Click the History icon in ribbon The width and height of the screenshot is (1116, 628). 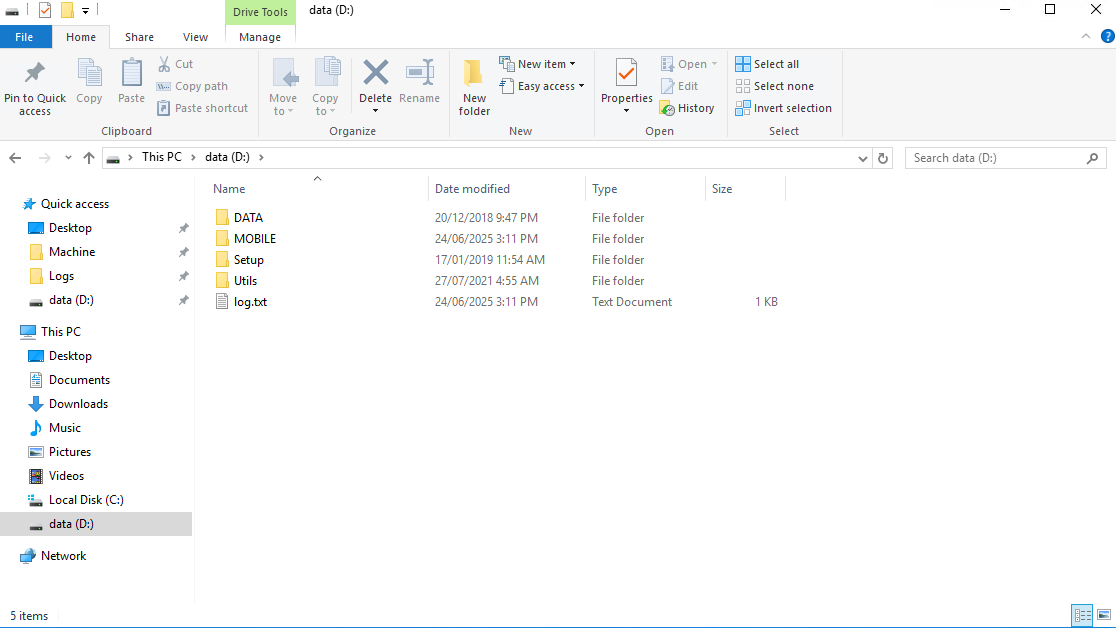686,108
